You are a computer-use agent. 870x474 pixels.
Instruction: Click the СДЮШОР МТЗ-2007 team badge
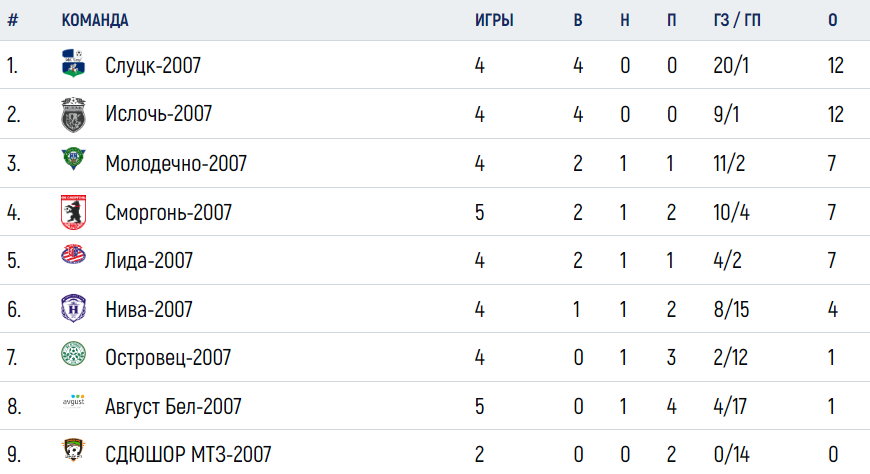pos(73,450)
